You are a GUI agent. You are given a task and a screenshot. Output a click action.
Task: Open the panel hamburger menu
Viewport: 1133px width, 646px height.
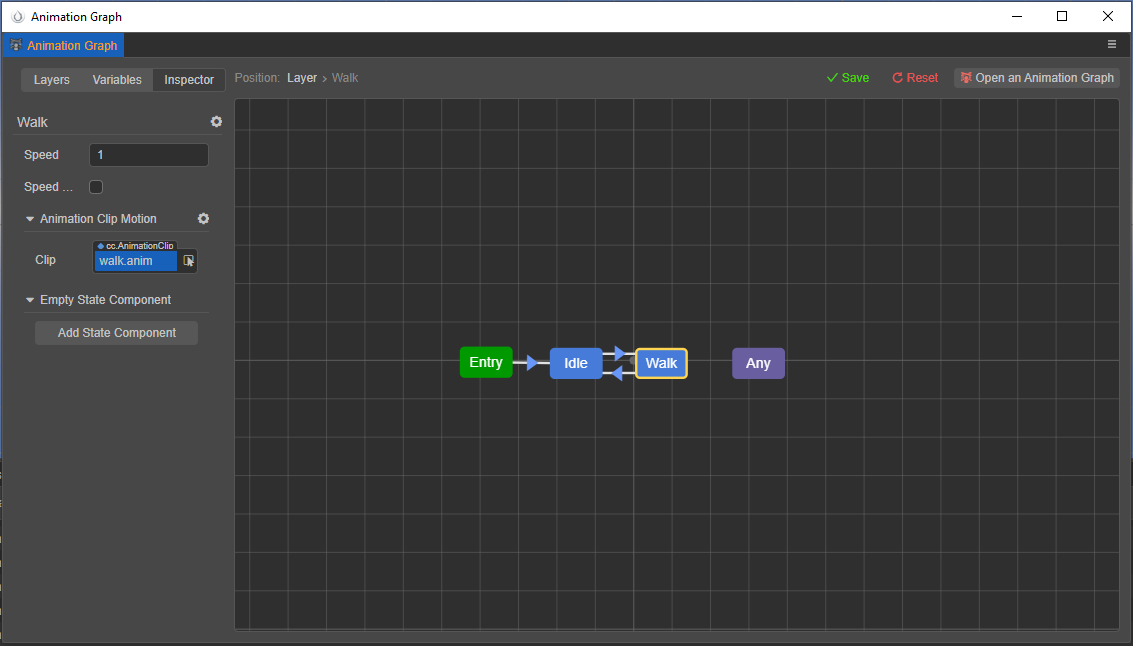tap(1112, 45)
